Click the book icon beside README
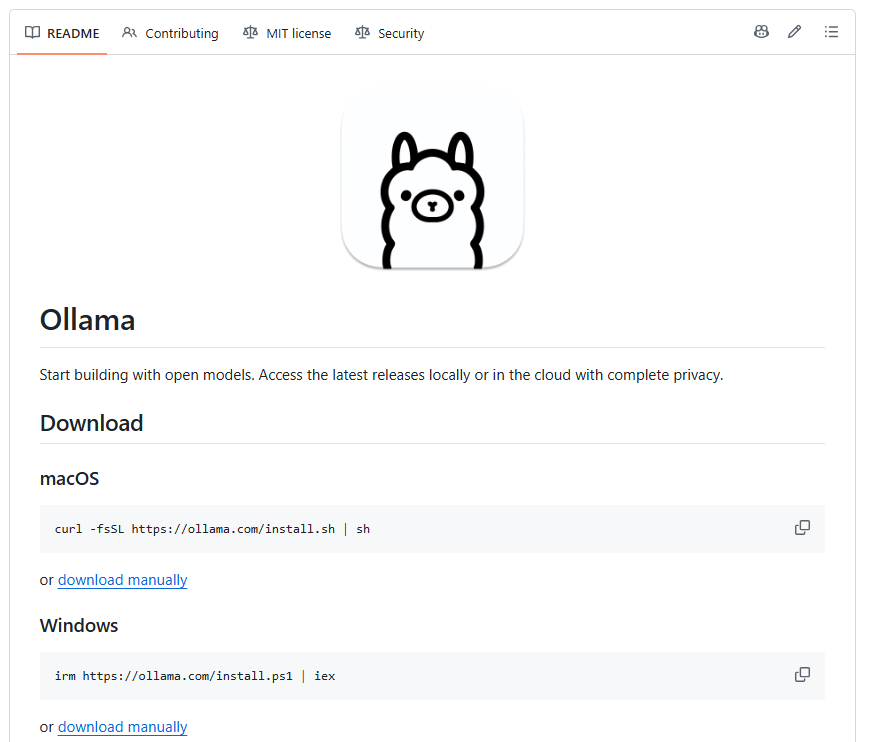 coord(33,33)
